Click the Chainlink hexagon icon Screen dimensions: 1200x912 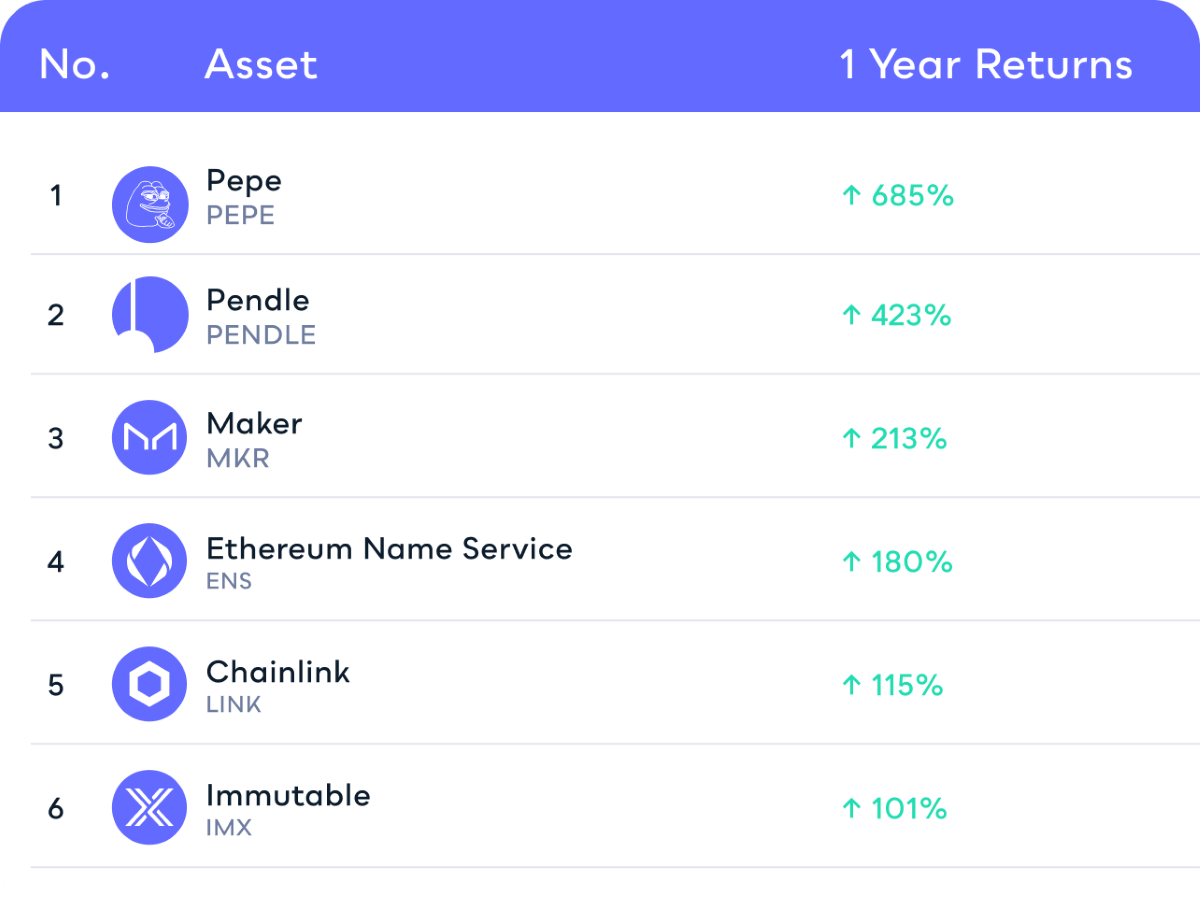[150, 684]
